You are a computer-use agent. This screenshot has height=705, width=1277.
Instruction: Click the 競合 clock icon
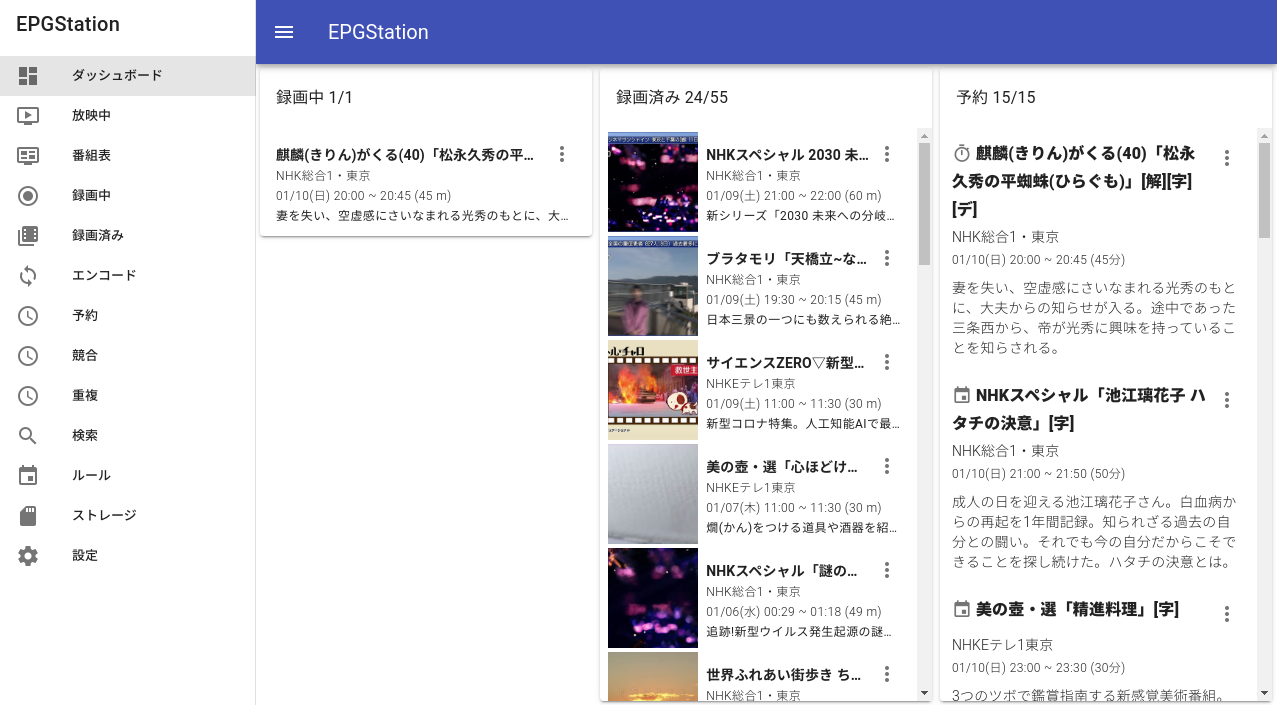(28, 355)
